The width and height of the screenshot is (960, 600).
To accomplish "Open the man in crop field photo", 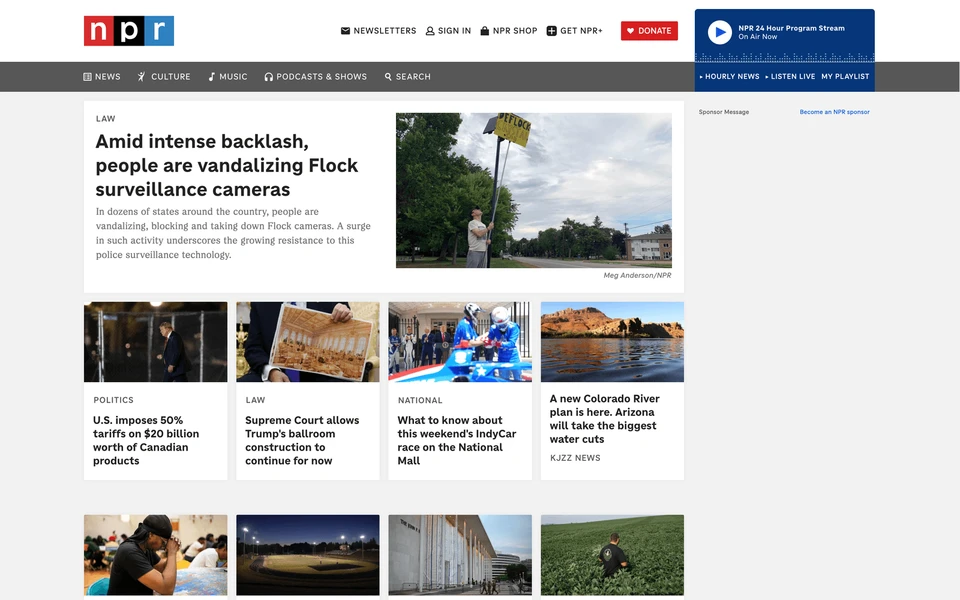I will 612,555.
